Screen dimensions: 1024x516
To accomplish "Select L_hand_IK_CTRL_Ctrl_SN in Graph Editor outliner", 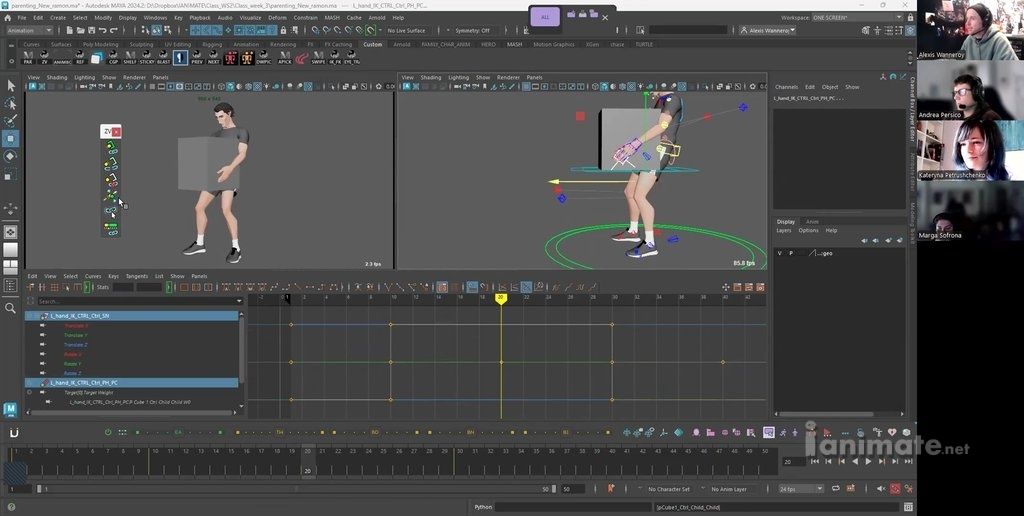I will [132, 315].
